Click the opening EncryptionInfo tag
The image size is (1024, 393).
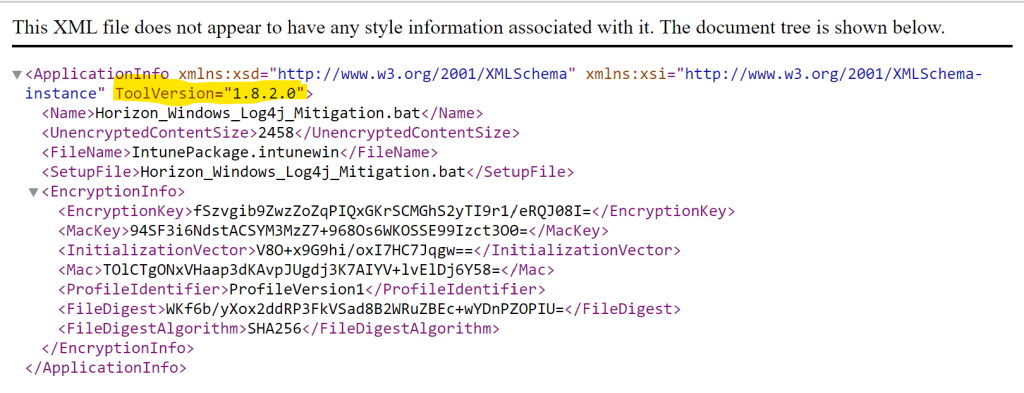pos(114,192)
